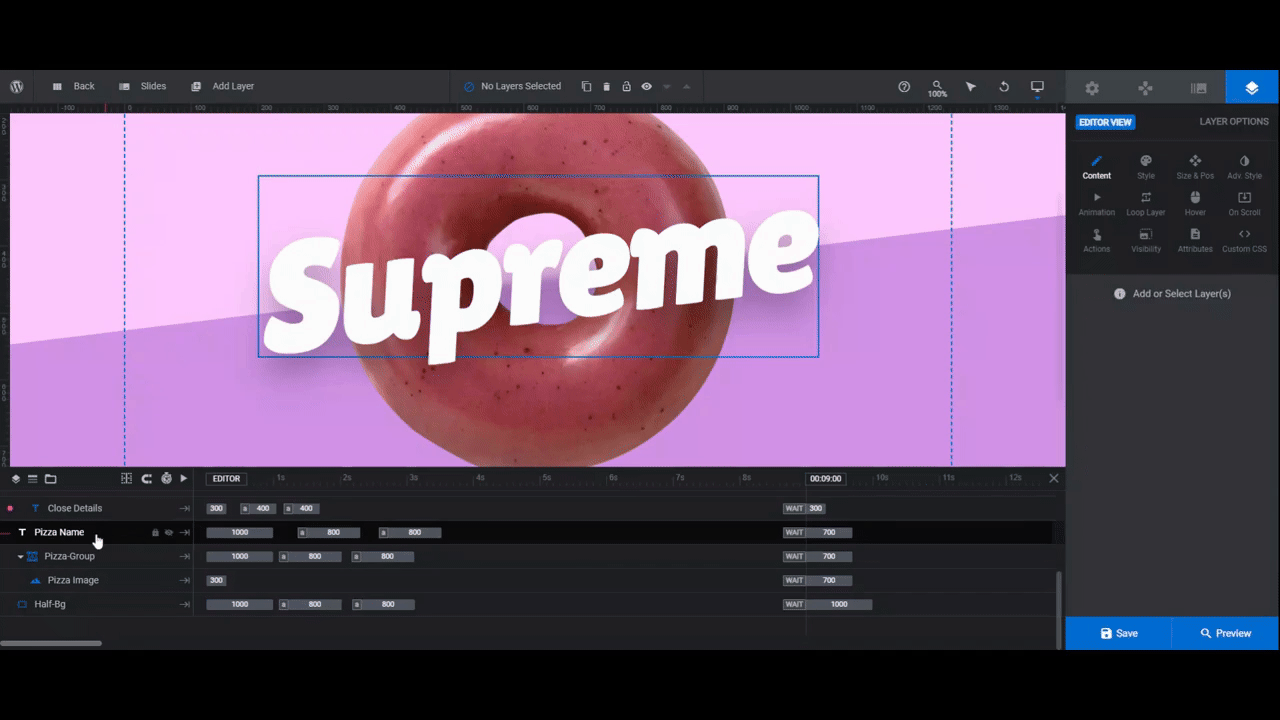Duplicate layer using the copy icon
The width and height of the screenshot is (1280, 720).
coord(587,86)
